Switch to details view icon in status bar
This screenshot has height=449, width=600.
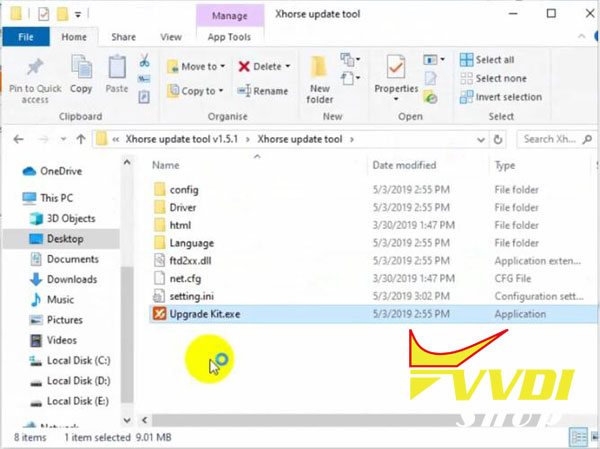click(578, 437)
